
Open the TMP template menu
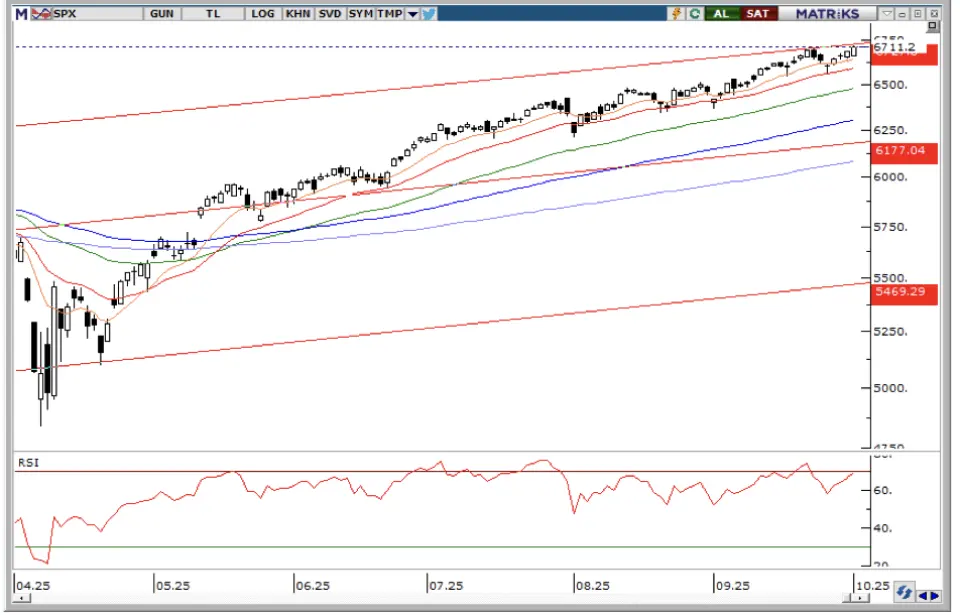[390, 14]
